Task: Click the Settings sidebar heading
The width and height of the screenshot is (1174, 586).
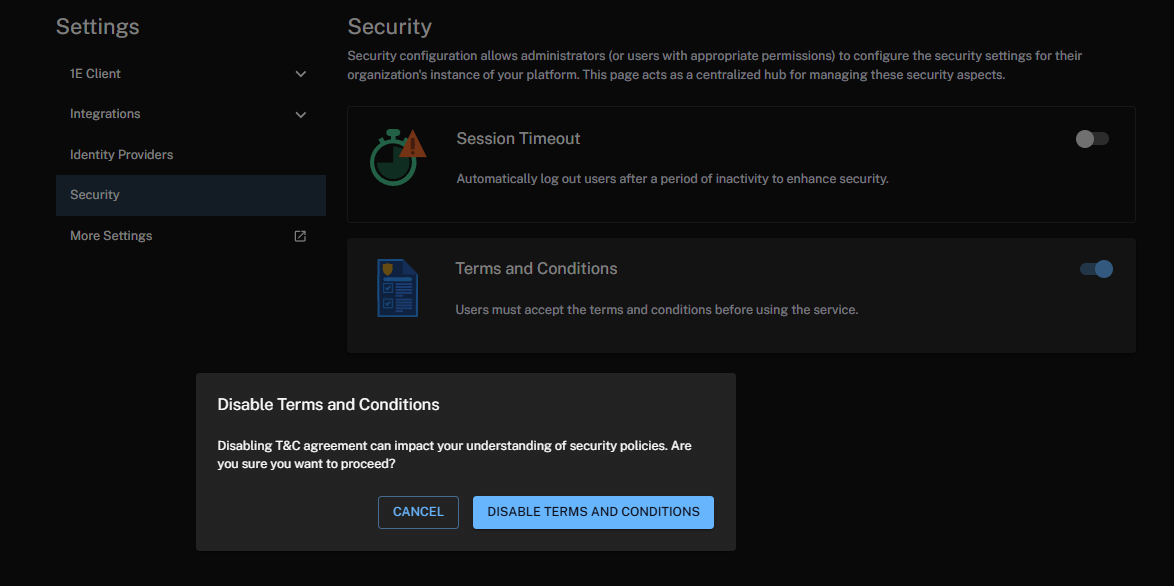Action: [x=97, y=27]
